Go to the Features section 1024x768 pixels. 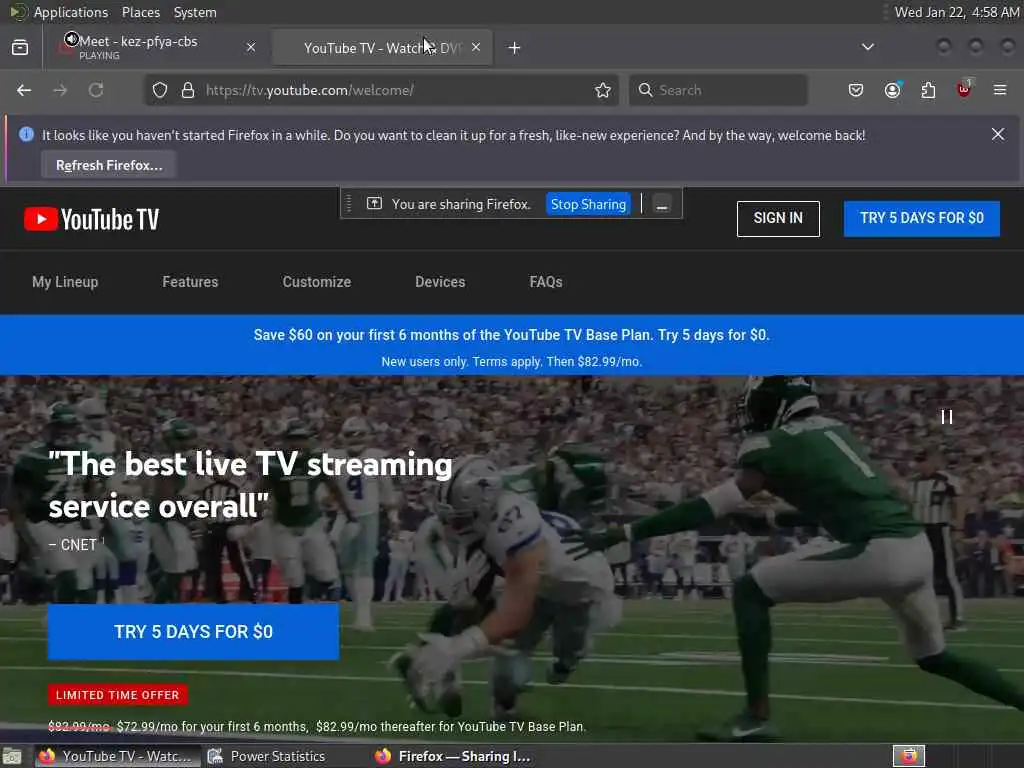[190, 282]
